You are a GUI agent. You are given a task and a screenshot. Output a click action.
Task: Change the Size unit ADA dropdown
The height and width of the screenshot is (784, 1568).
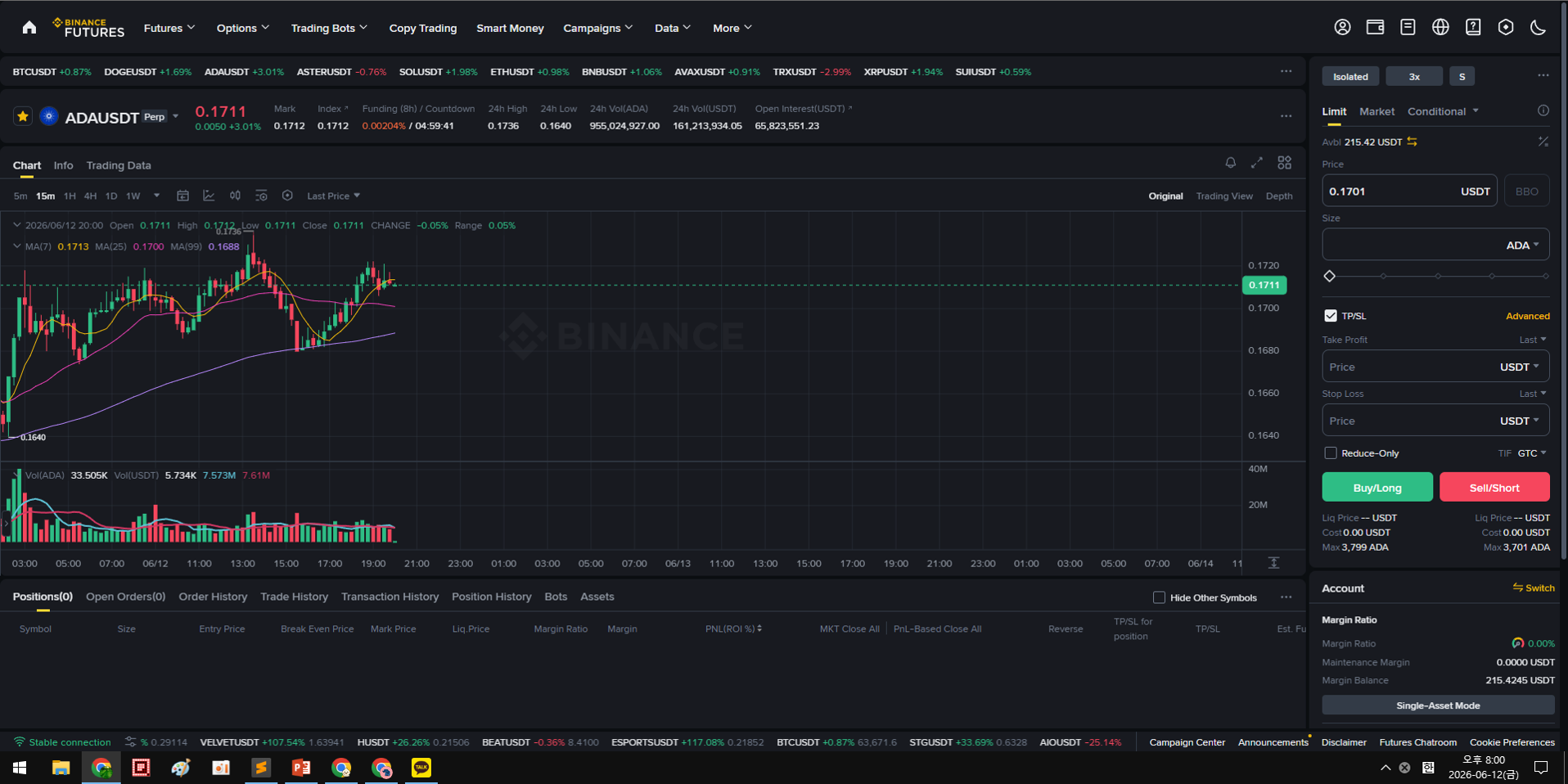(1522, 245)
